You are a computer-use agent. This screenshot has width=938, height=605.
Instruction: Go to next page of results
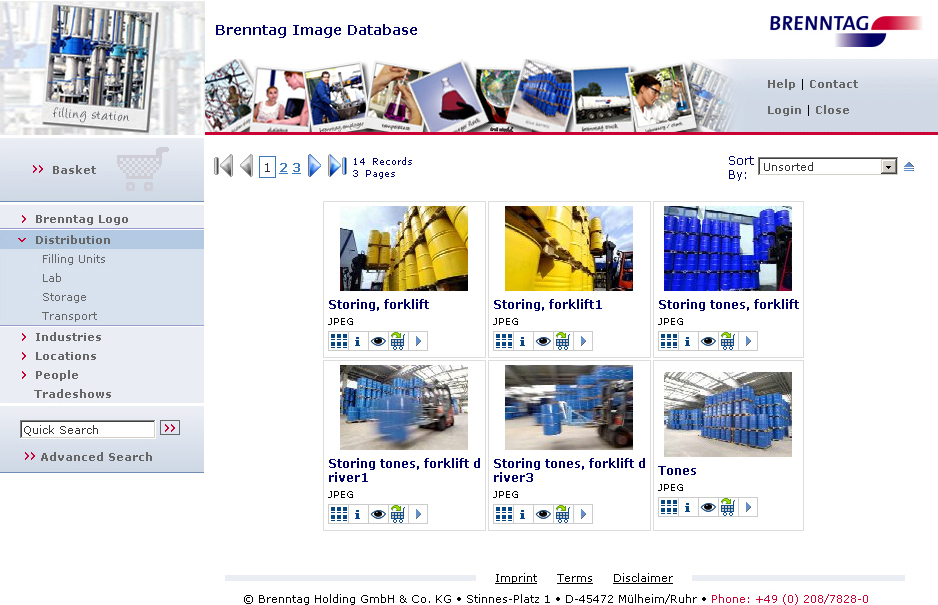(314, 166)
